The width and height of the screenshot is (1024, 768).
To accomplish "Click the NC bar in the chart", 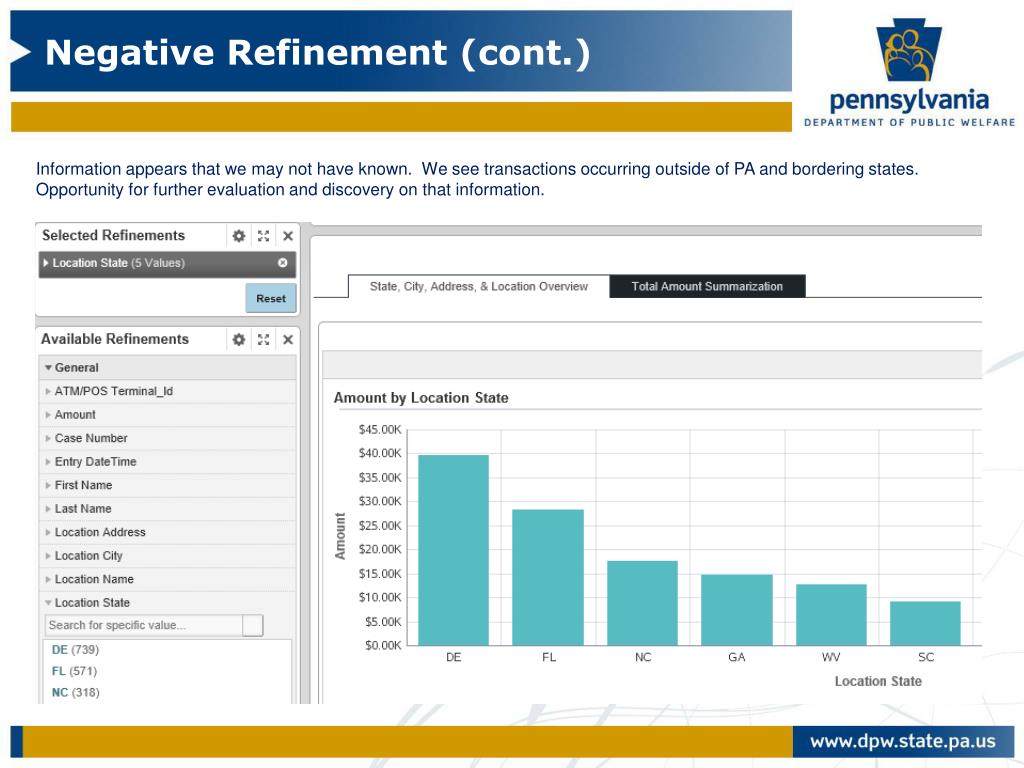I will (x=643, y=603).
